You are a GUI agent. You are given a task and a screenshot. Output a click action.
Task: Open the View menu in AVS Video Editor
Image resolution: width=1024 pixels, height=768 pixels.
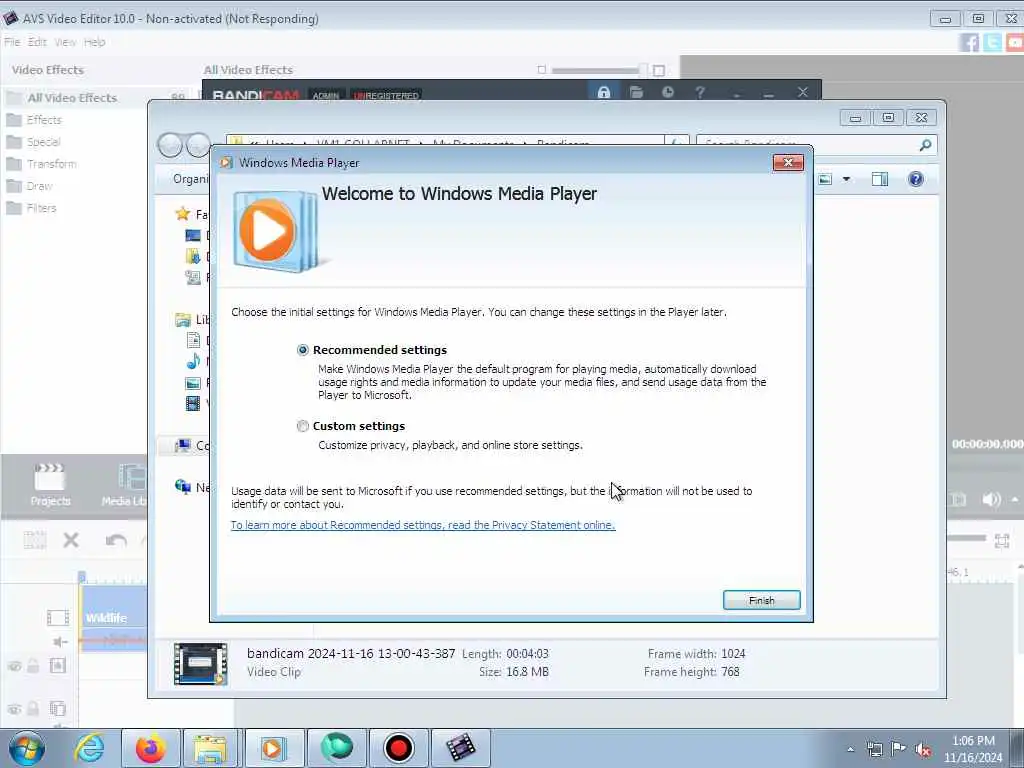coord(65,42)
